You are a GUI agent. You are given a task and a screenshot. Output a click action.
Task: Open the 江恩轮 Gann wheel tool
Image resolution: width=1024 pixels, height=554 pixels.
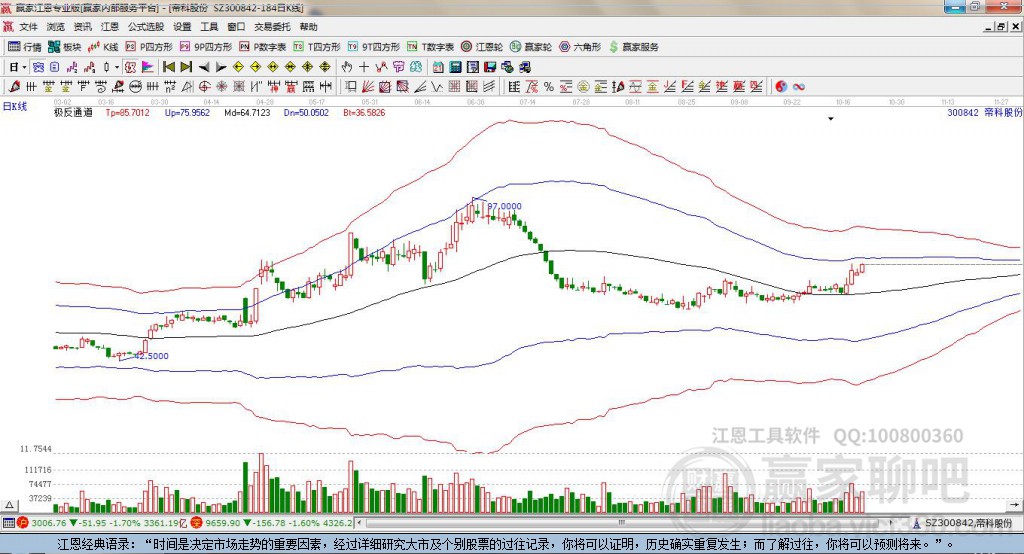coord(481,47)
